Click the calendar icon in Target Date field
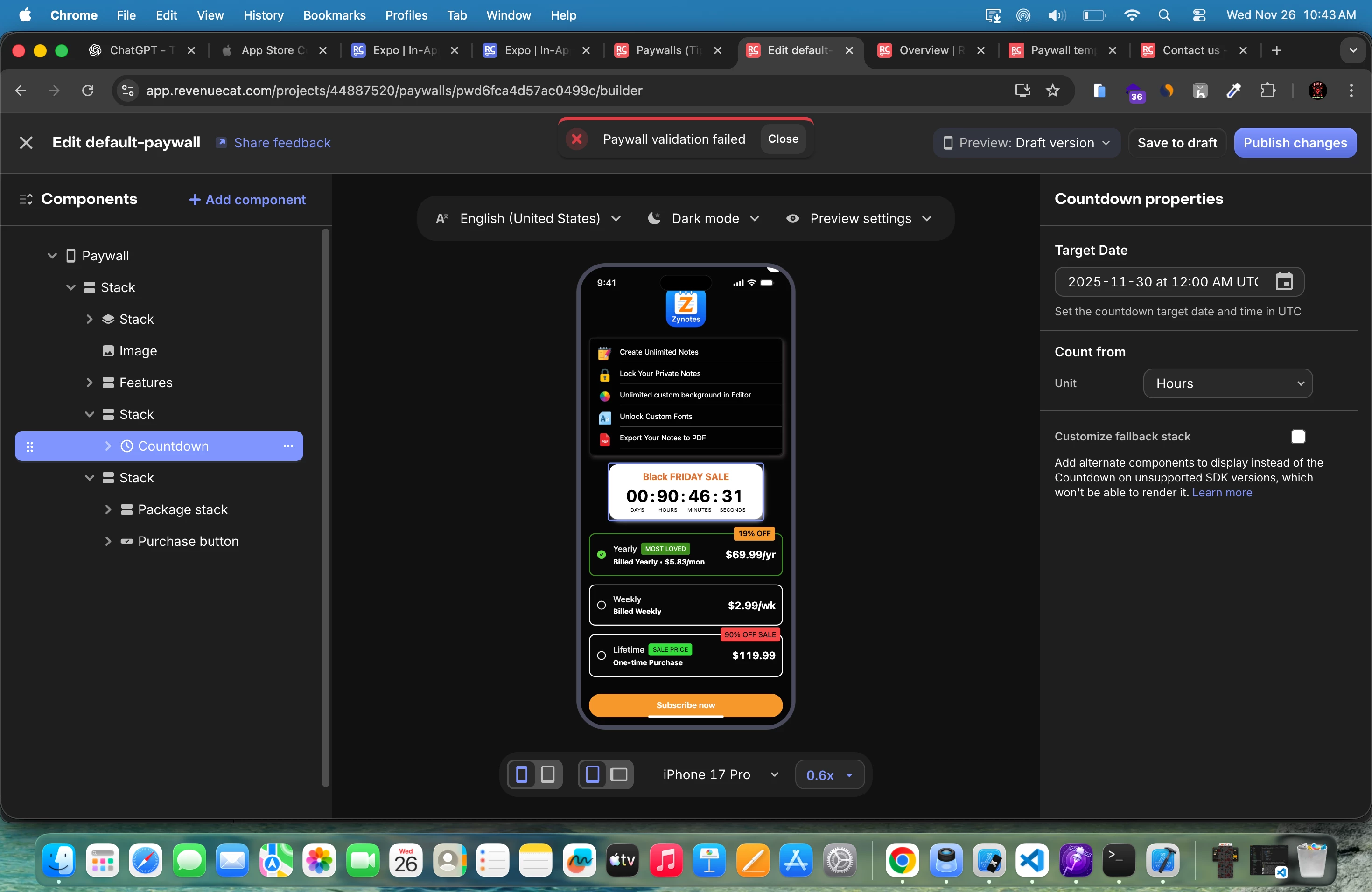This screenshot has height=892, width=1372. point(1284,281)
